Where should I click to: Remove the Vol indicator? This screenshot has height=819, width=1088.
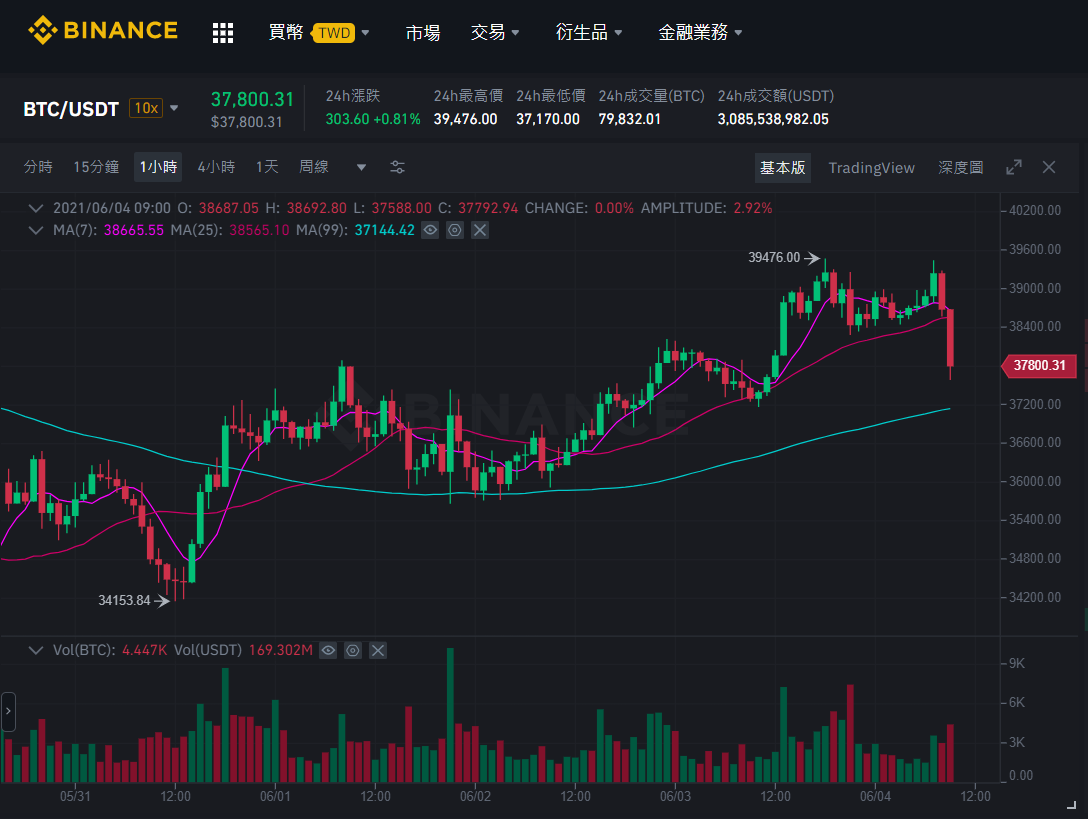[378, 650]
